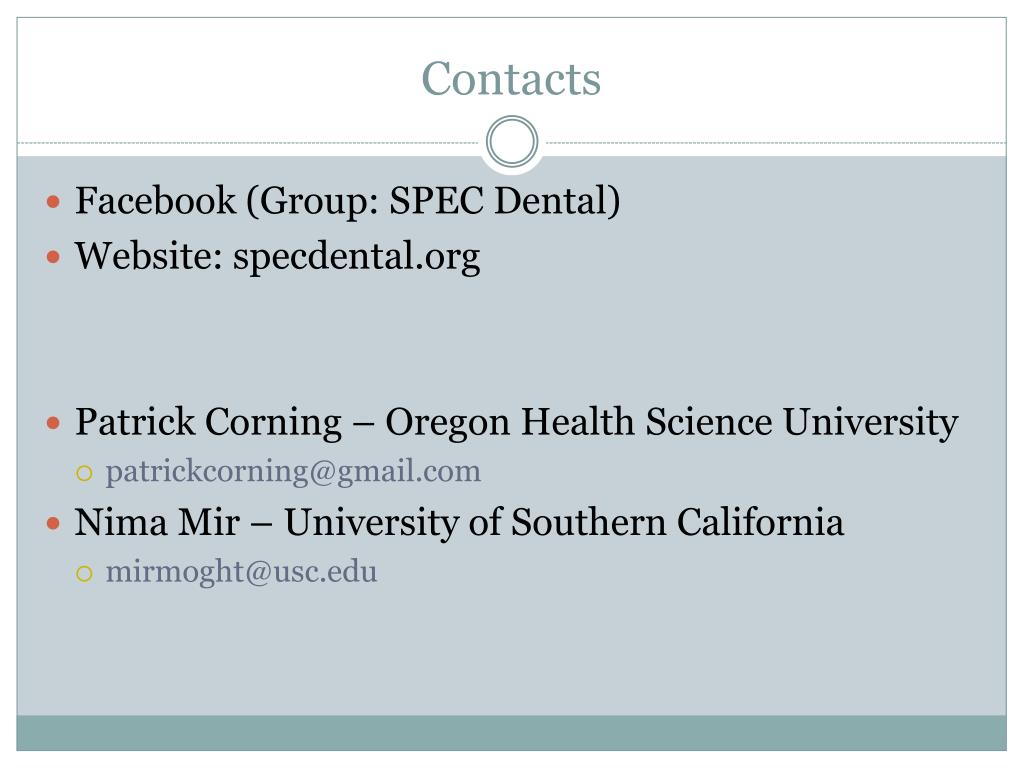Click the Contacts slide title
The image size is (1024, 768).
(x=511, y=79)
